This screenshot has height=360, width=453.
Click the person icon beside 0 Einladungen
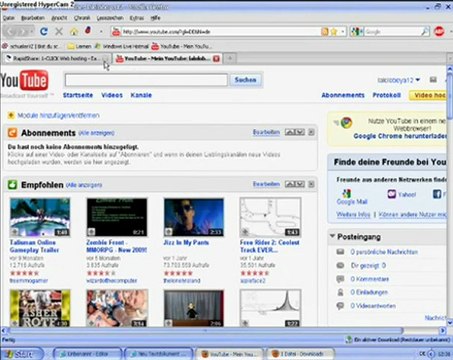(340, 292)
